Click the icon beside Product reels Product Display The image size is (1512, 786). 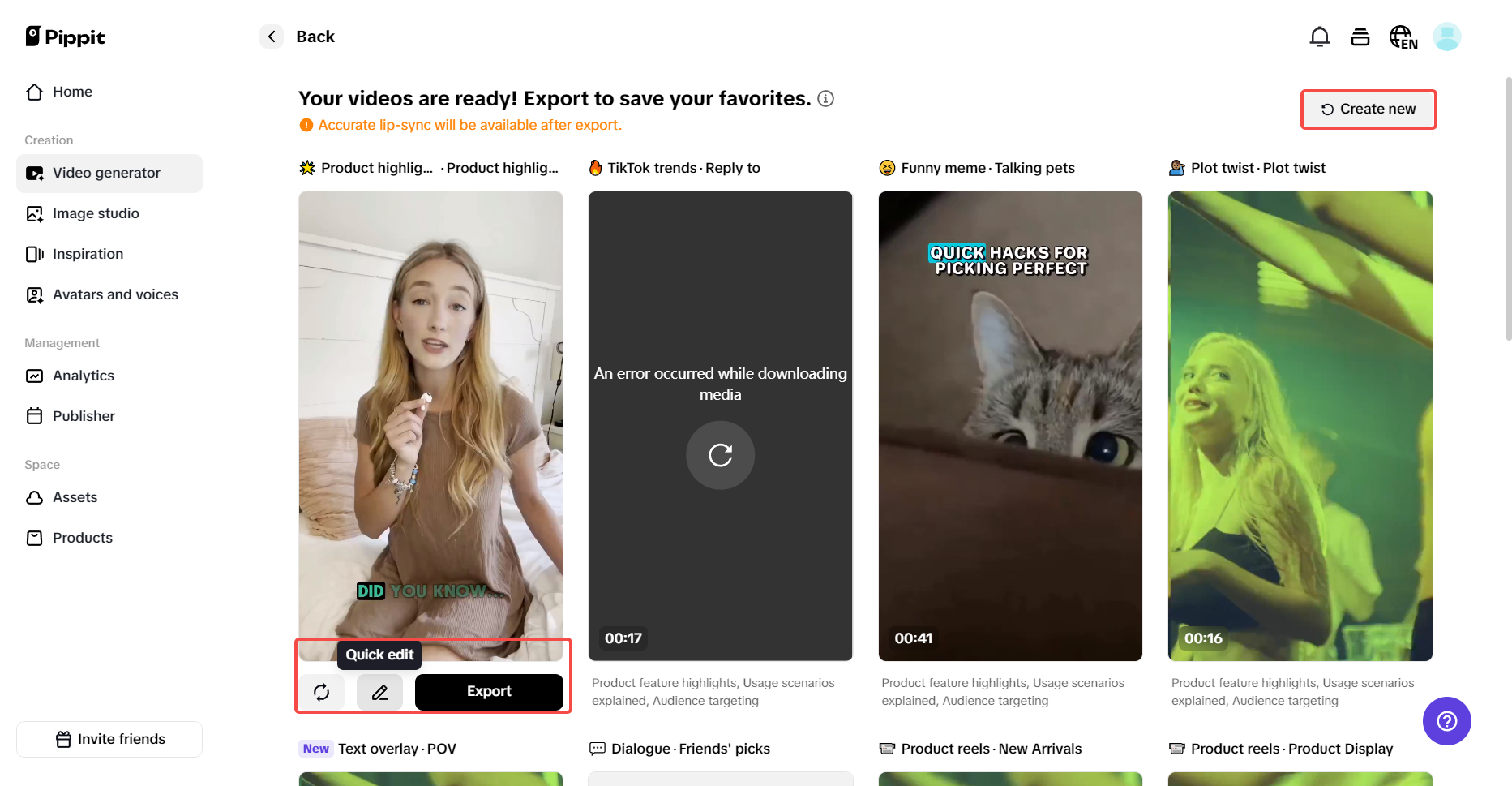click(x=1177, y=749)
